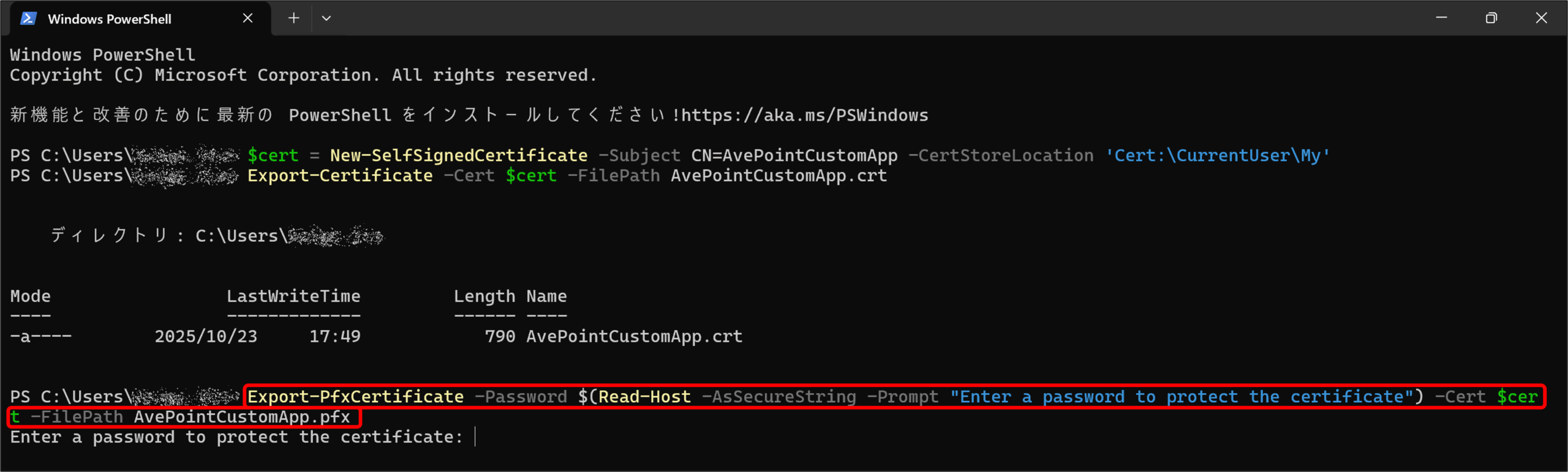Click the PowerShell icon in the tab
This screenshot has width=1568, height=472.
pos(28,18)
